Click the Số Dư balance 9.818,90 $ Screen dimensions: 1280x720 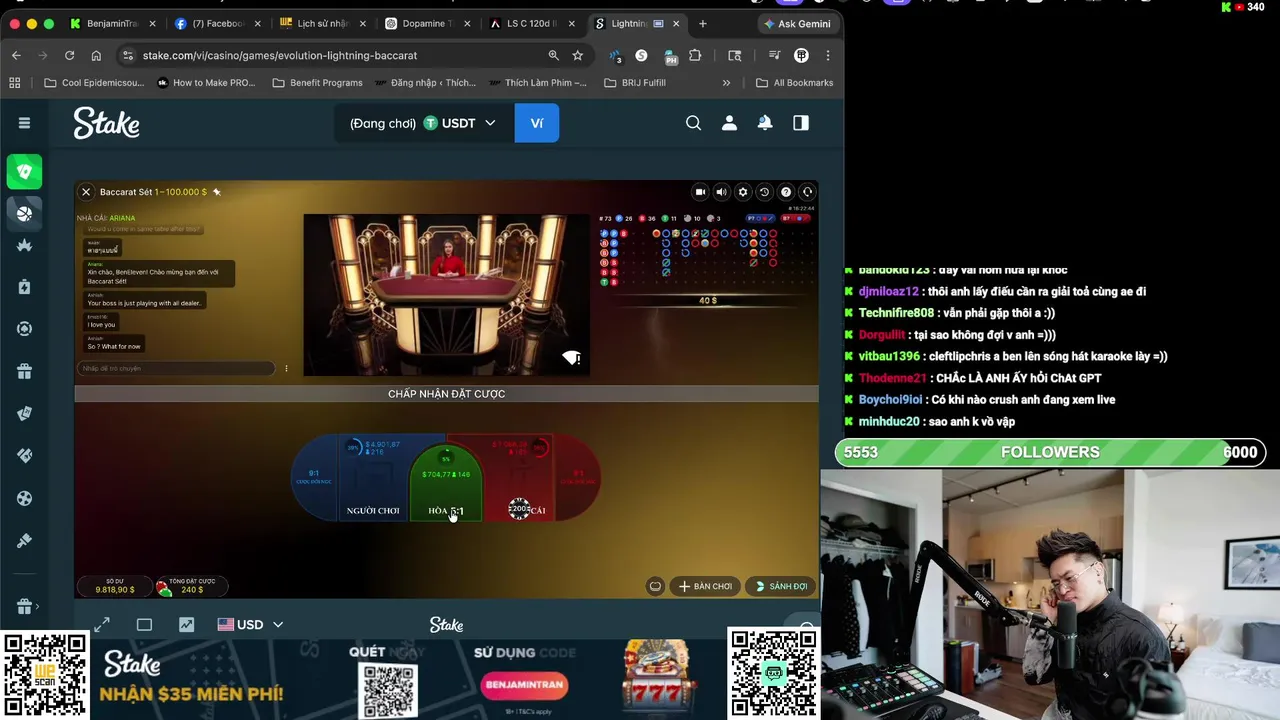(x=115, y=586)
